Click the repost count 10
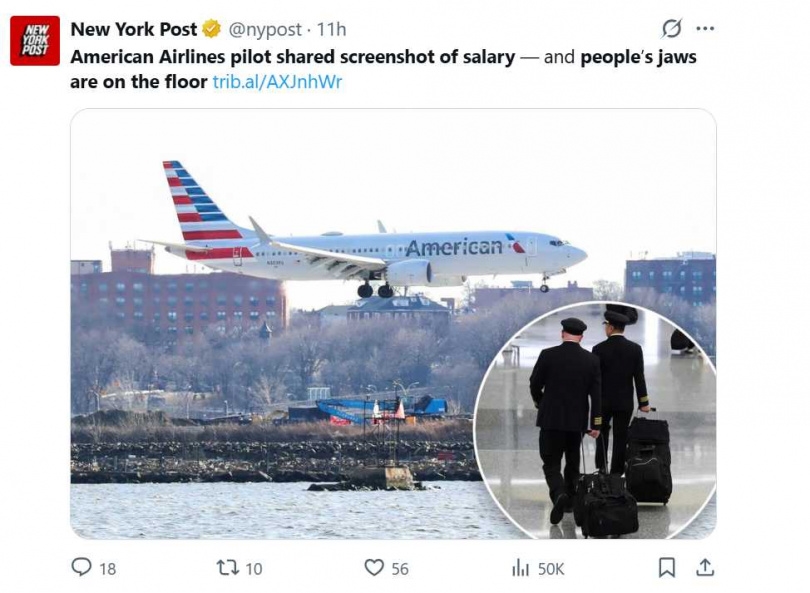This screenshot has width=810, height=593. click(253, 569)
